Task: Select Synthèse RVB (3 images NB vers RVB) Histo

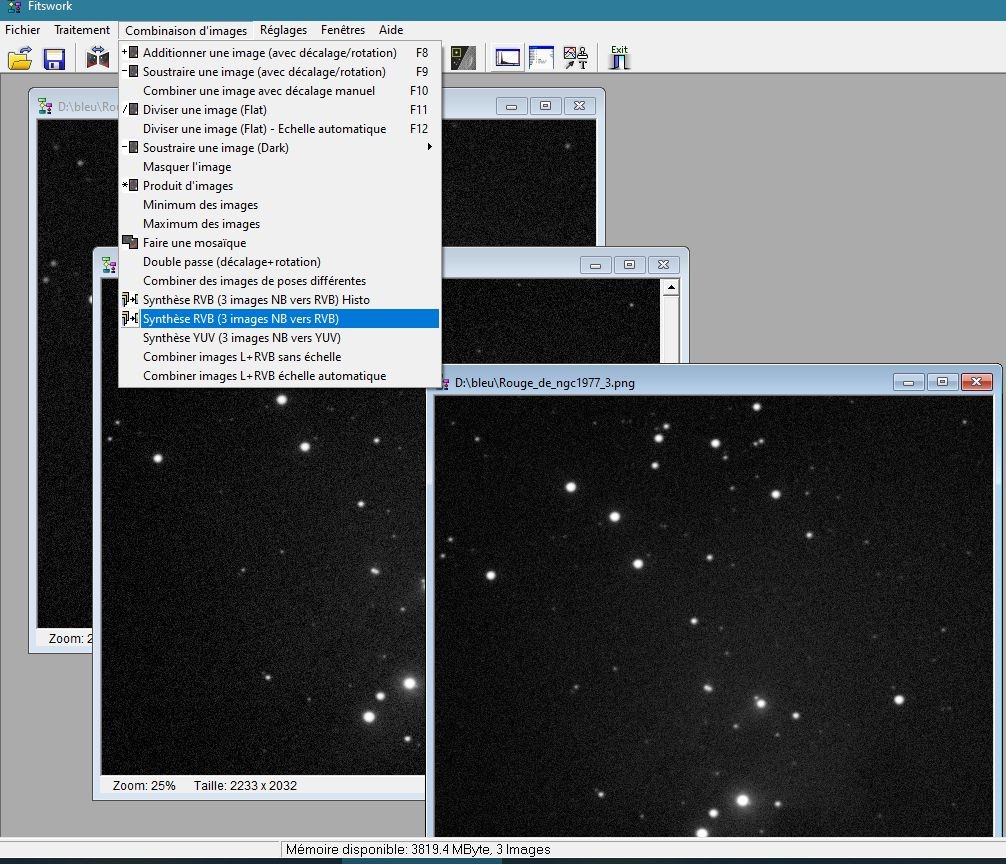Action: point(280,300)
